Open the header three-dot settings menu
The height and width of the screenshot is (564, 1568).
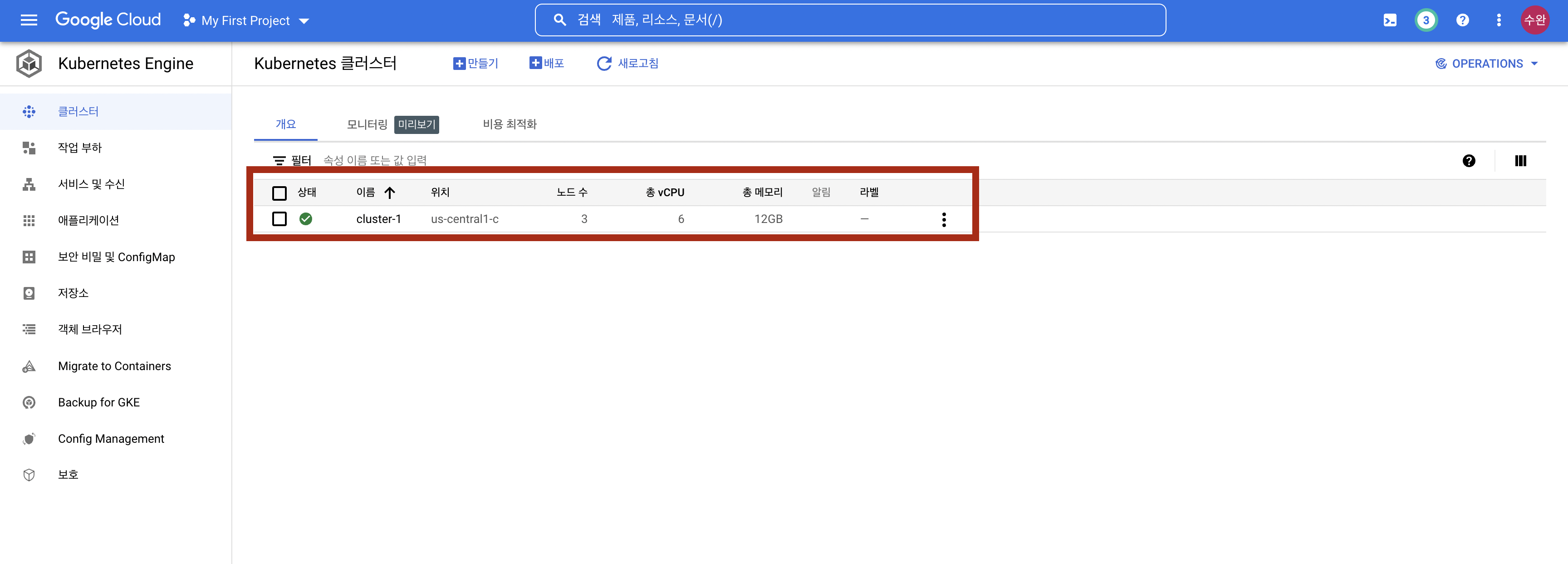click(x=1499, y=20)
